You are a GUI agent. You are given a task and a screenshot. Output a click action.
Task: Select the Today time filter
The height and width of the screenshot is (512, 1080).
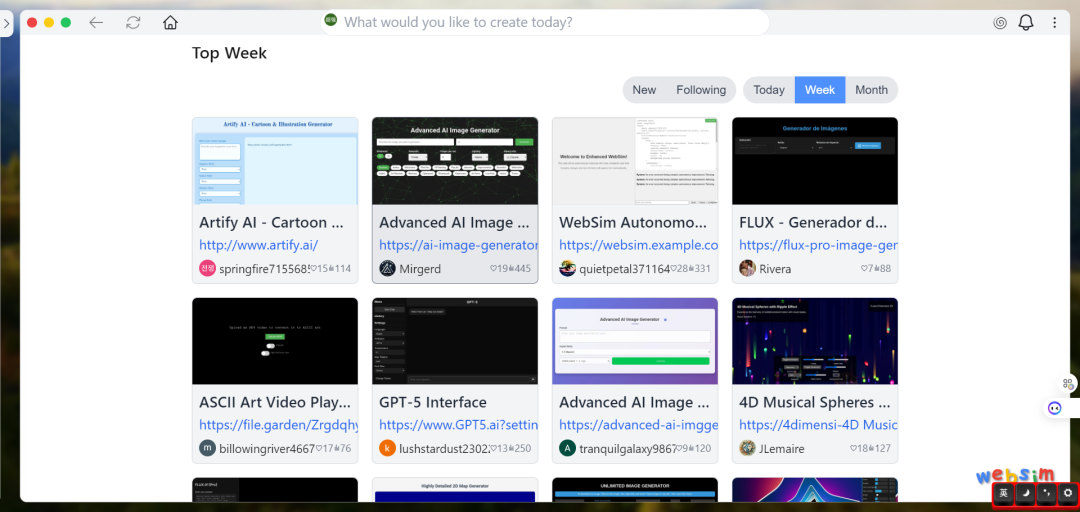click(769, 90)
